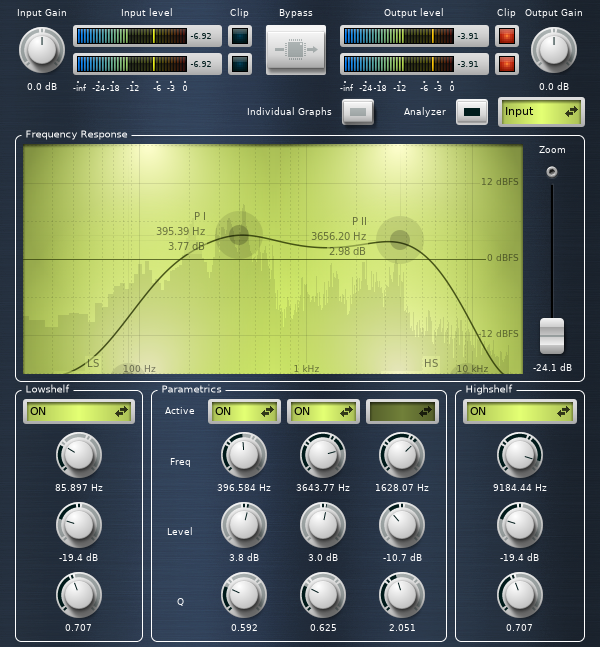Click parametric Freq knob 396.584 Hz
Viewport: 600px width, 647px height.
[x=244, y=455]
